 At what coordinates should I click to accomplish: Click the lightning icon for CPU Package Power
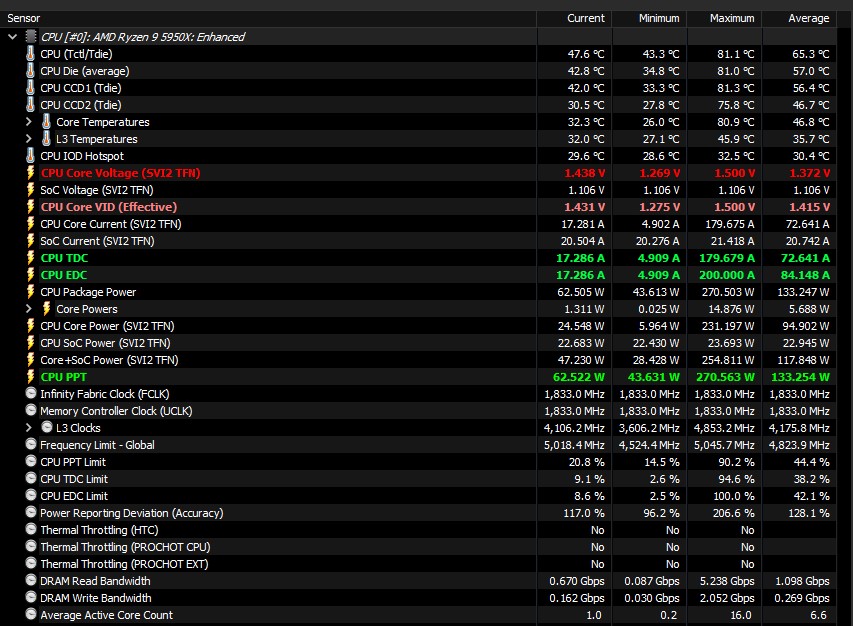click(x=30, y=292)
